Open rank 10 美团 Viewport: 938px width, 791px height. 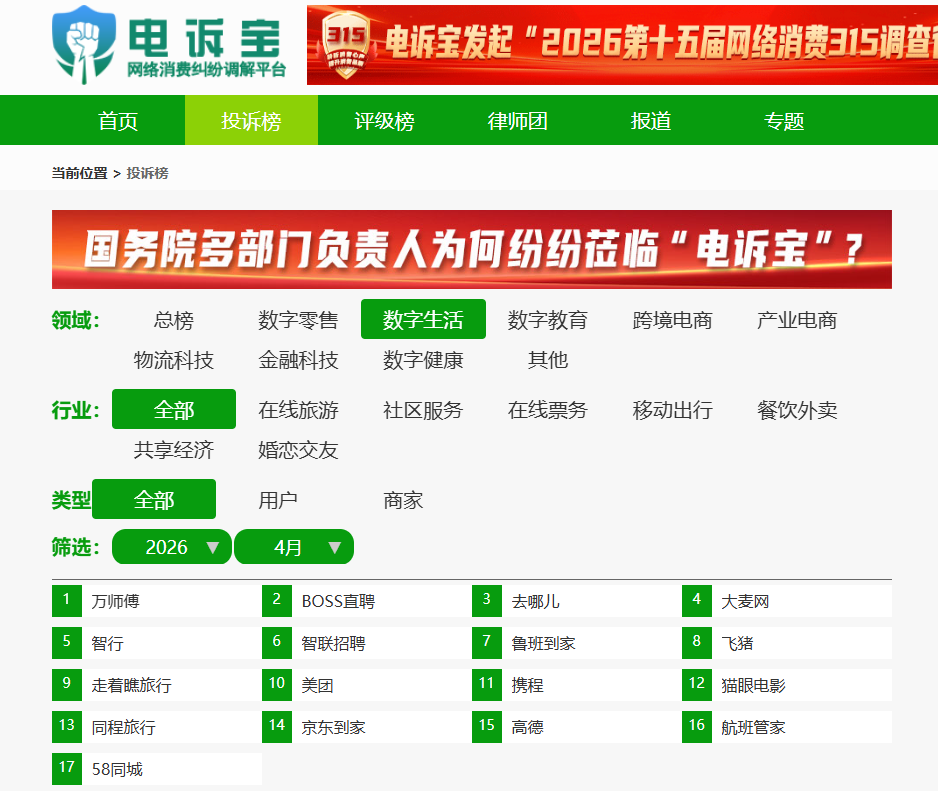[x=367, y=684]
